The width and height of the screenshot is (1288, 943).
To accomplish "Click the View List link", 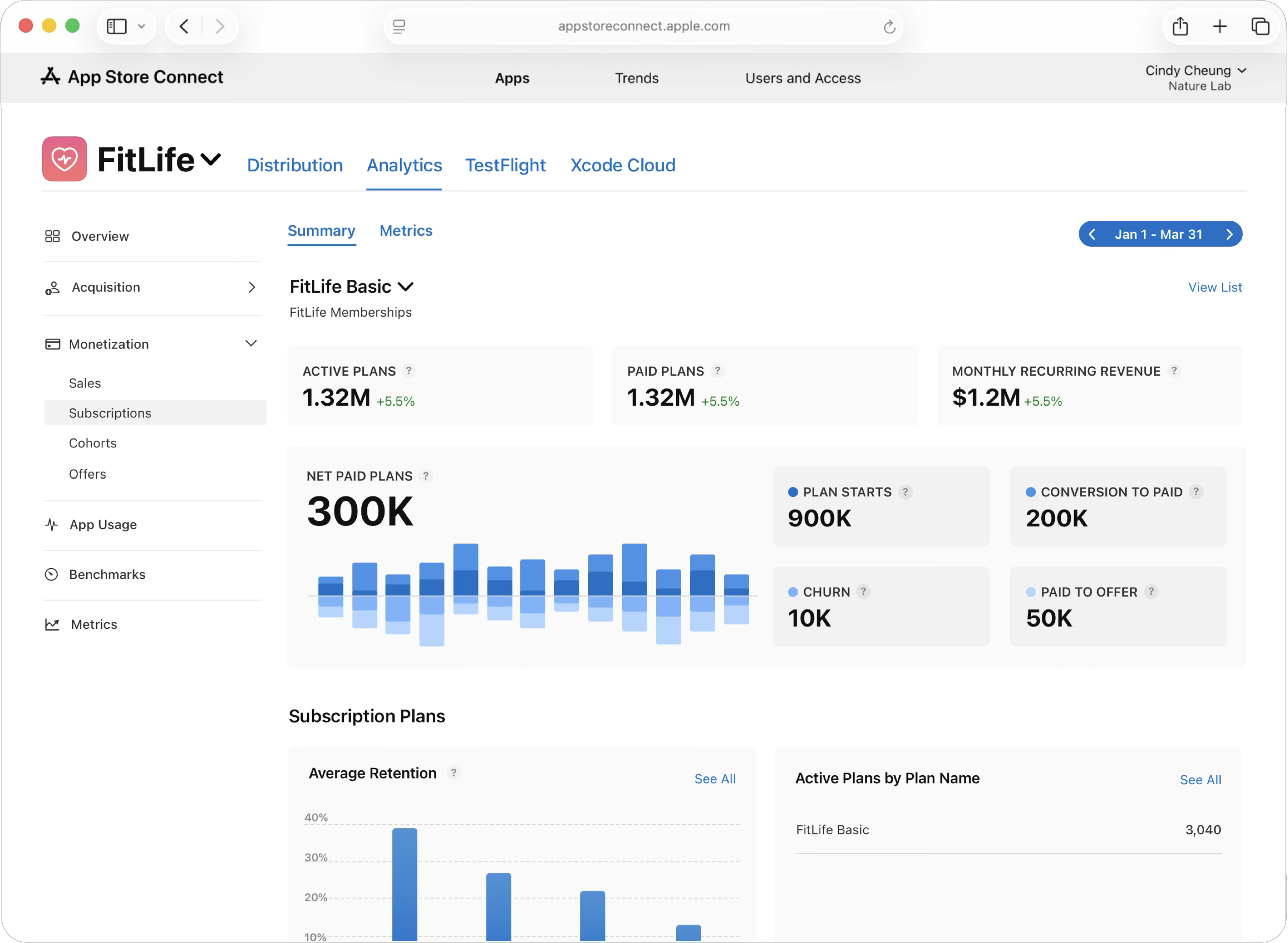I will click(1215, 287).
